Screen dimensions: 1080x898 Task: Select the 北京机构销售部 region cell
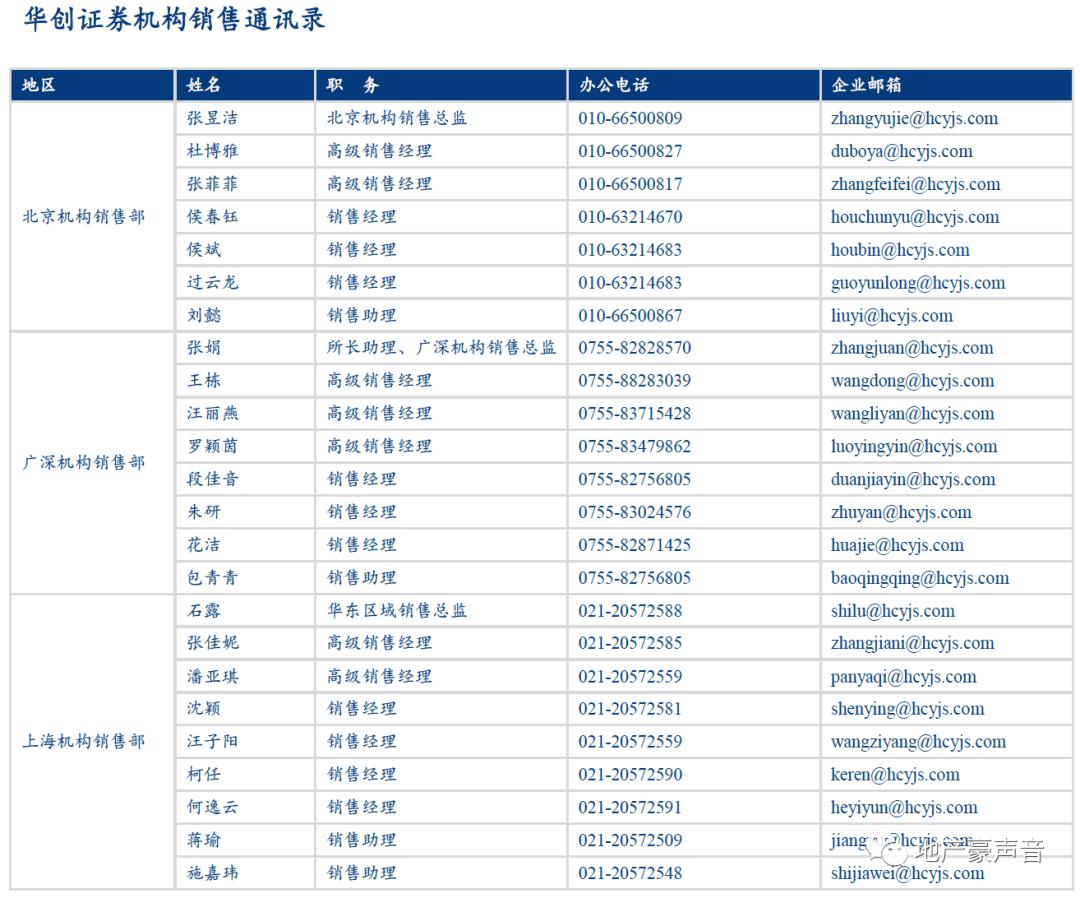(92, 217)
